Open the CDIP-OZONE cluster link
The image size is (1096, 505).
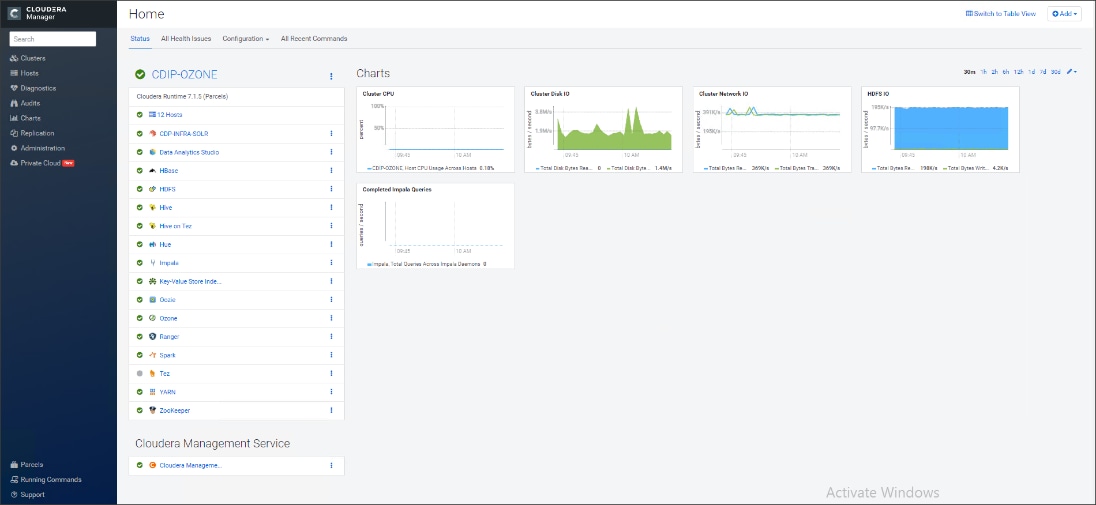tap(185, 74)
